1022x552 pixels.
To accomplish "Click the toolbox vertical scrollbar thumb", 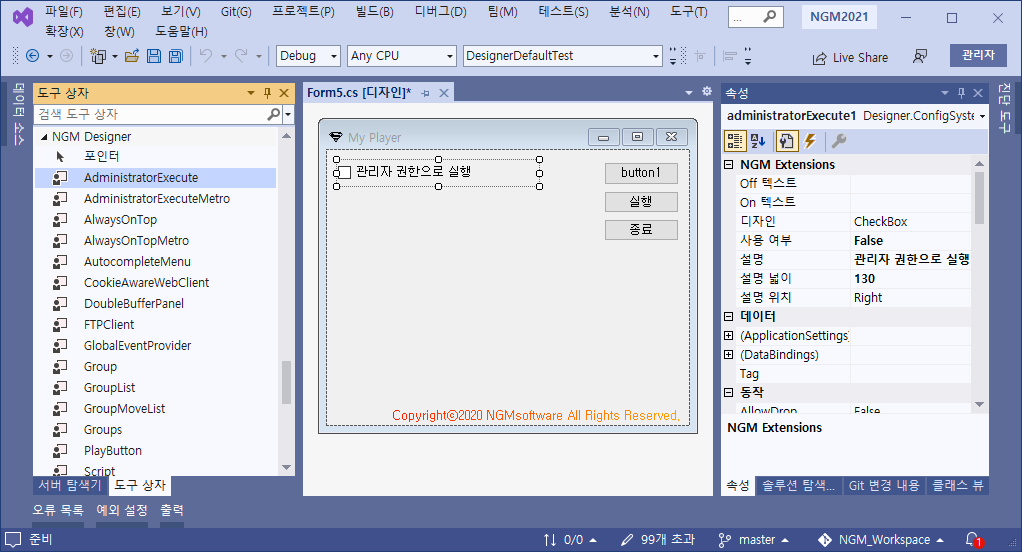I will (x=286, y=383).
